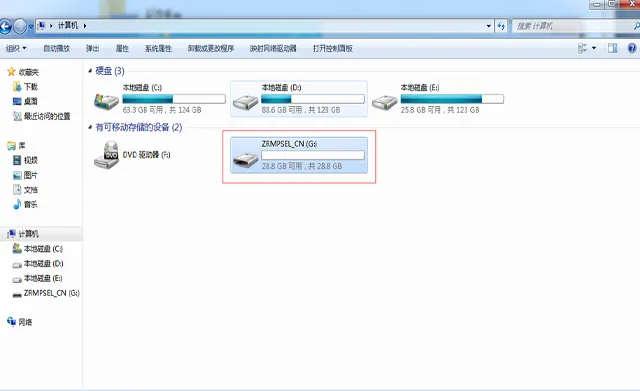
Task: Click the G: drive usage bar
Action: (x=313, y=155)
